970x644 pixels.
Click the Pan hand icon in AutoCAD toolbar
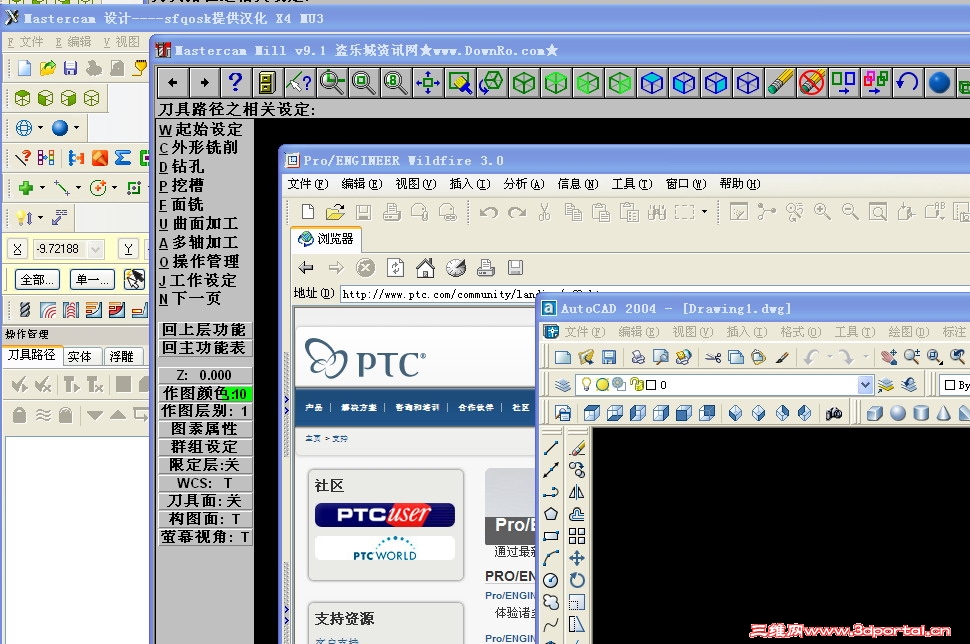(889, 356)
